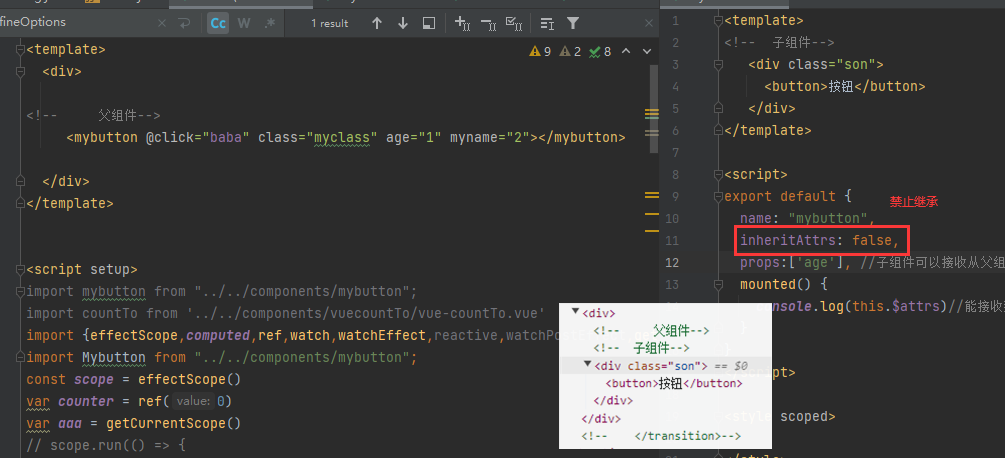Click the 8 typos check indicator

coord(600,51)
